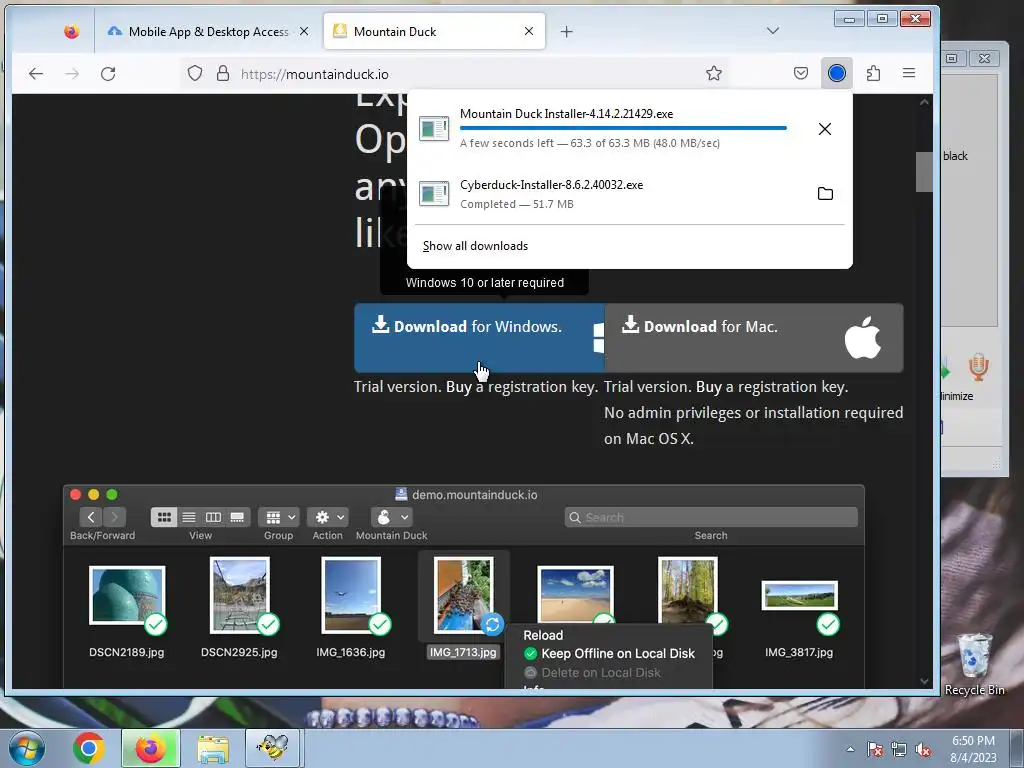Reload the current page
This screenshot has width=1024, height=768.
coord(108,74)
